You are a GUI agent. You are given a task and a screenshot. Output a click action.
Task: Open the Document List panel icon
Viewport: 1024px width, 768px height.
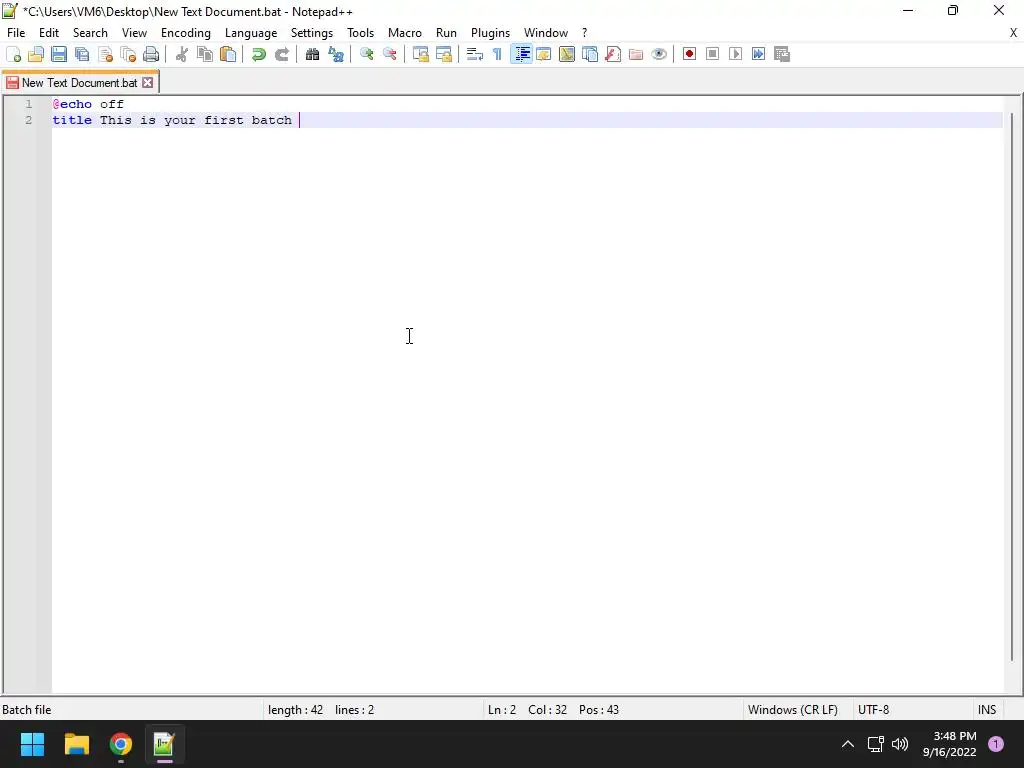point(590,54)
